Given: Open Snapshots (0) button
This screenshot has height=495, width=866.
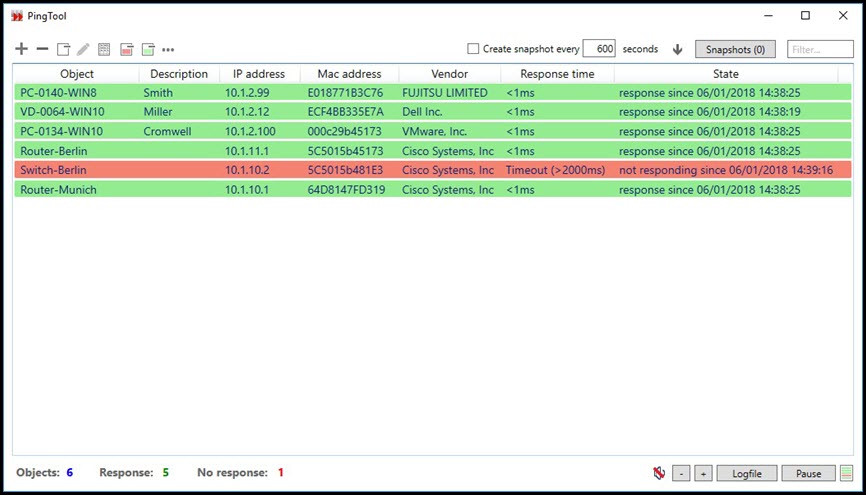Looking at the screenshot, I should (735, 49).
